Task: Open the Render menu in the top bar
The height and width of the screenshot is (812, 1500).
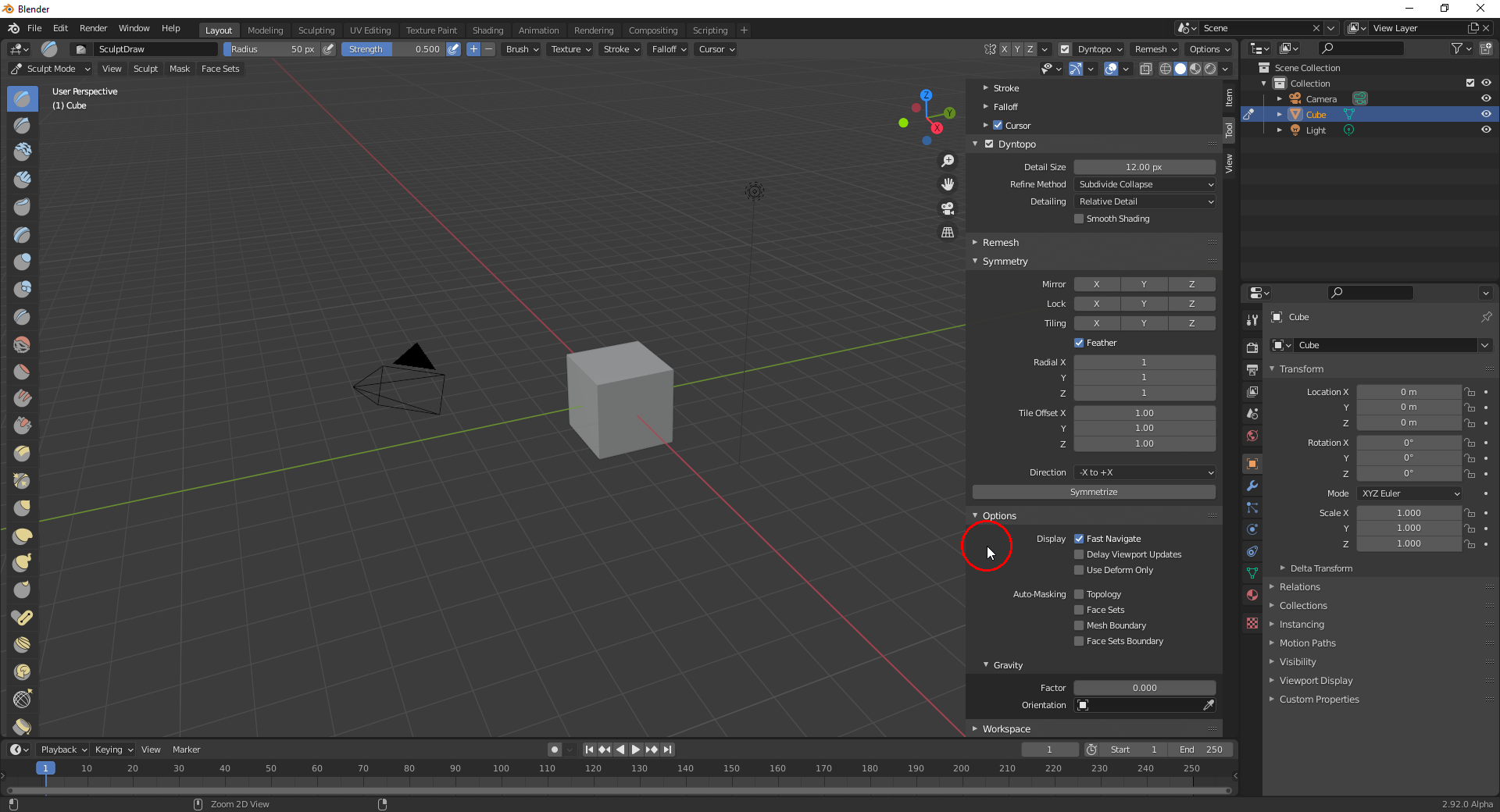Action: [93, 28]
